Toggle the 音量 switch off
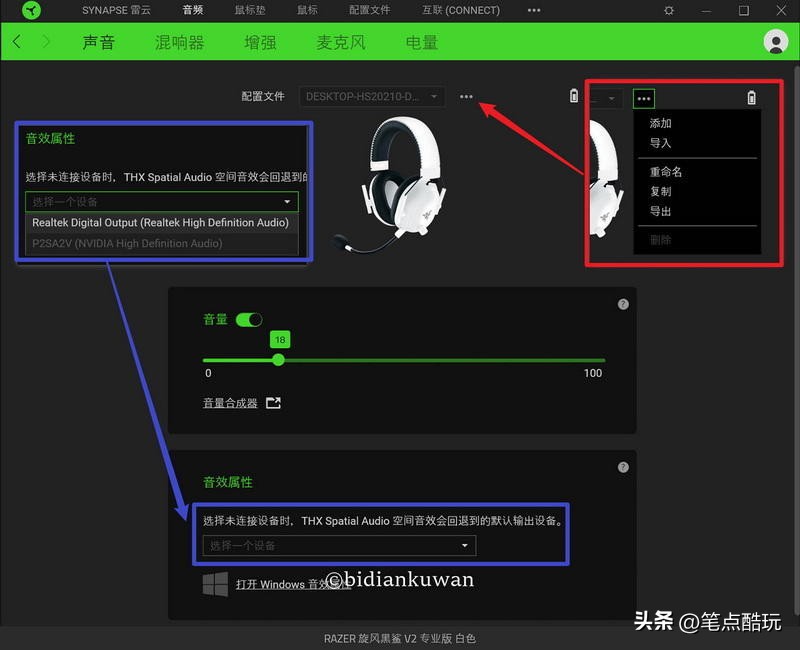This screenshot has height=650, width=800. [249, 320]
